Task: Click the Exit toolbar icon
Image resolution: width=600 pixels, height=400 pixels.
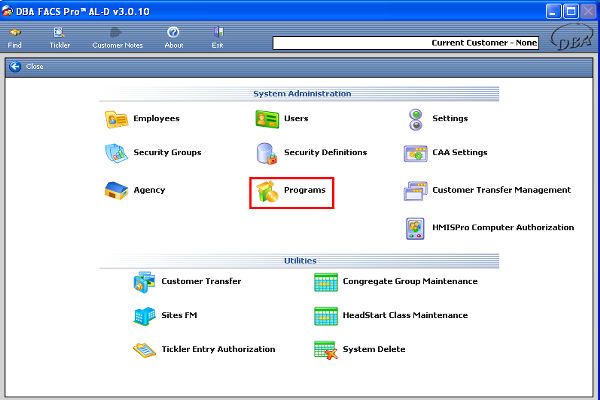Action: tap(218, 32)
